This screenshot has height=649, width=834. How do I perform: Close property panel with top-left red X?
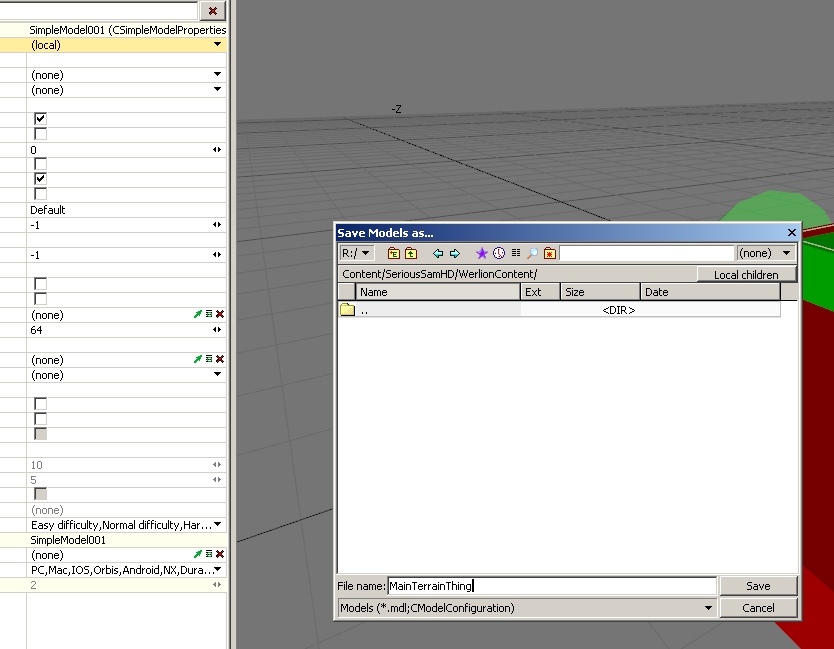click(213, 11)
